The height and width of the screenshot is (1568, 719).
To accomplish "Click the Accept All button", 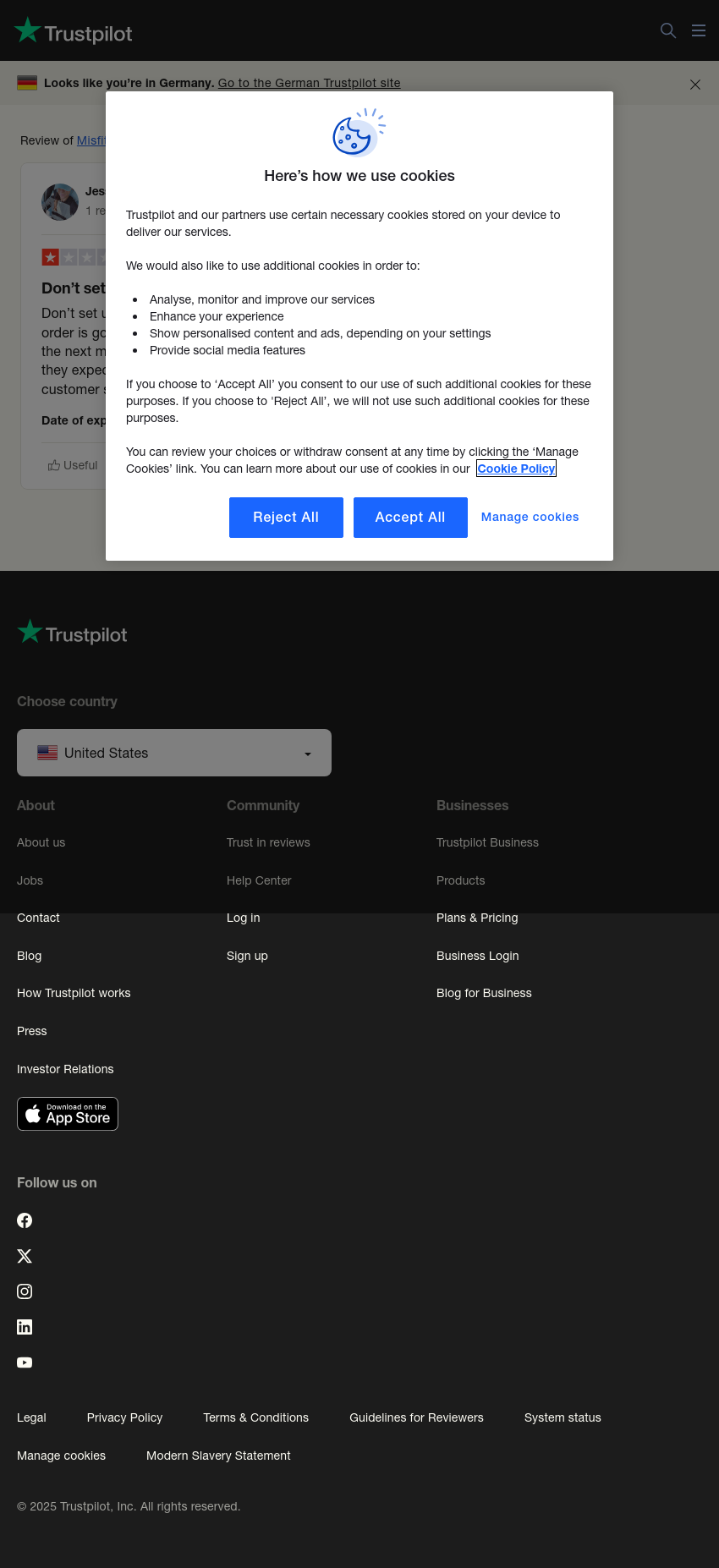I will pyautogui.click(x=410, y=518).
